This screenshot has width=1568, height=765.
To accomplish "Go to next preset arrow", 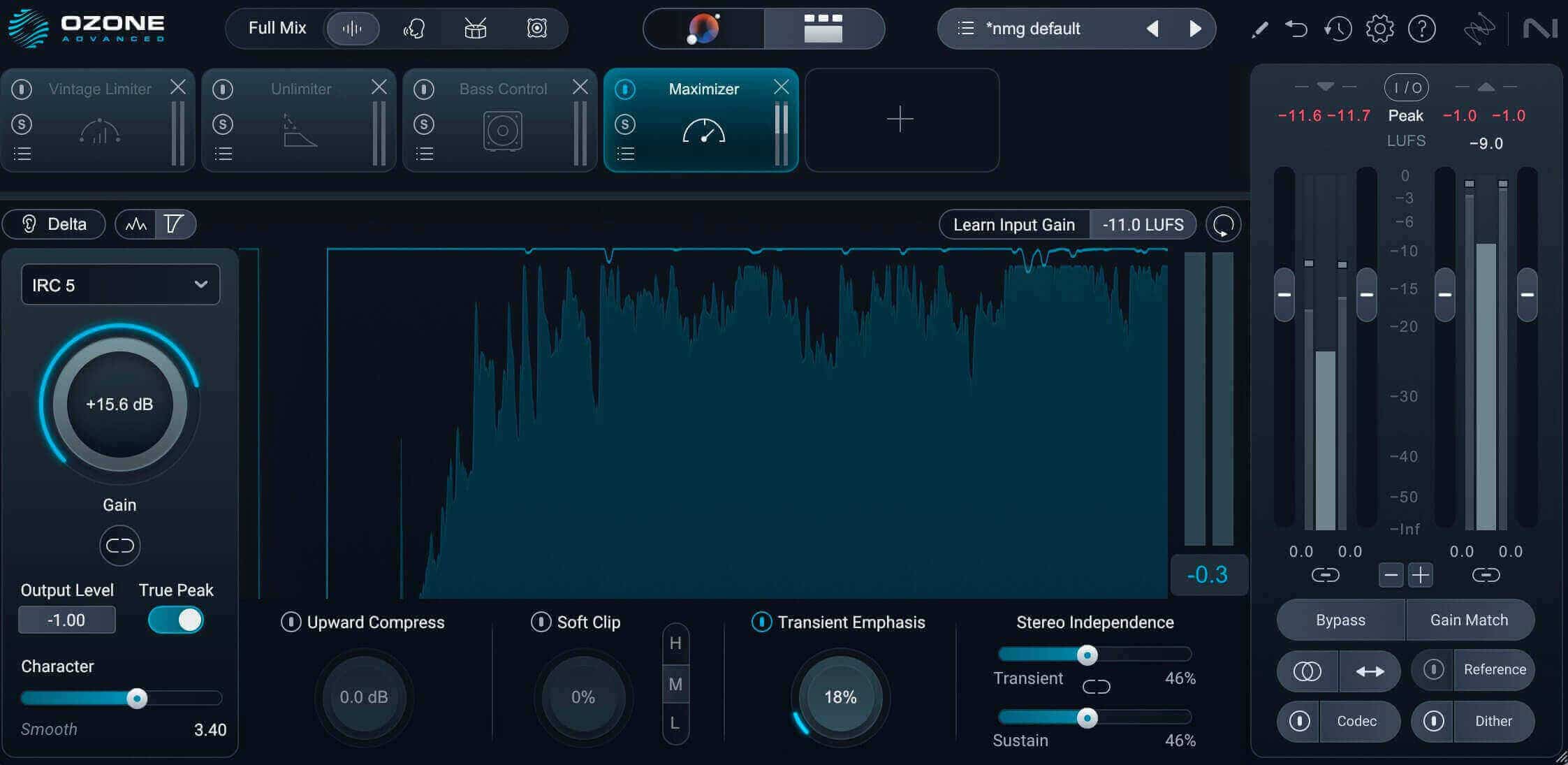I will (1195, 29).
